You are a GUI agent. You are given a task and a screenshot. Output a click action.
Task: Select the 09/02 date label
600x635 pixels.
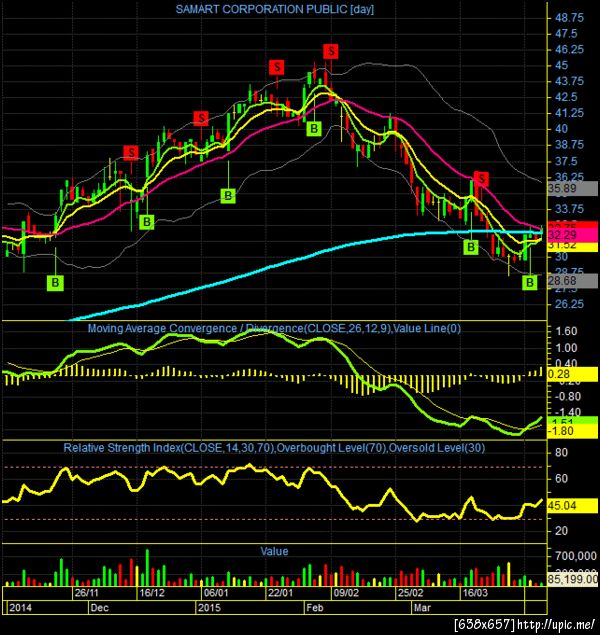[346, 593]
